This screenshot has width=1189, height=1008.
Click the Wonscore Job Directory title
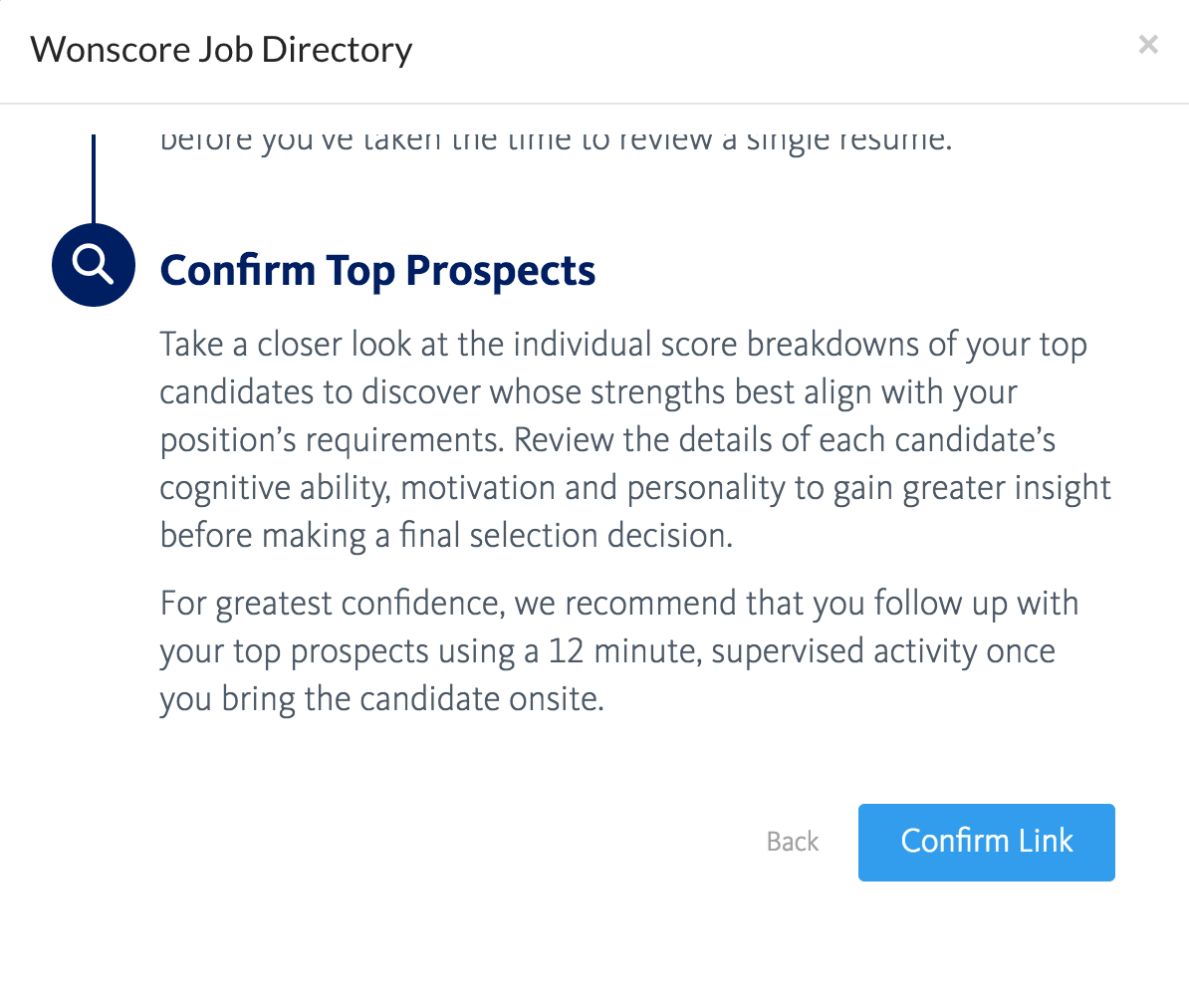point(221,49)
